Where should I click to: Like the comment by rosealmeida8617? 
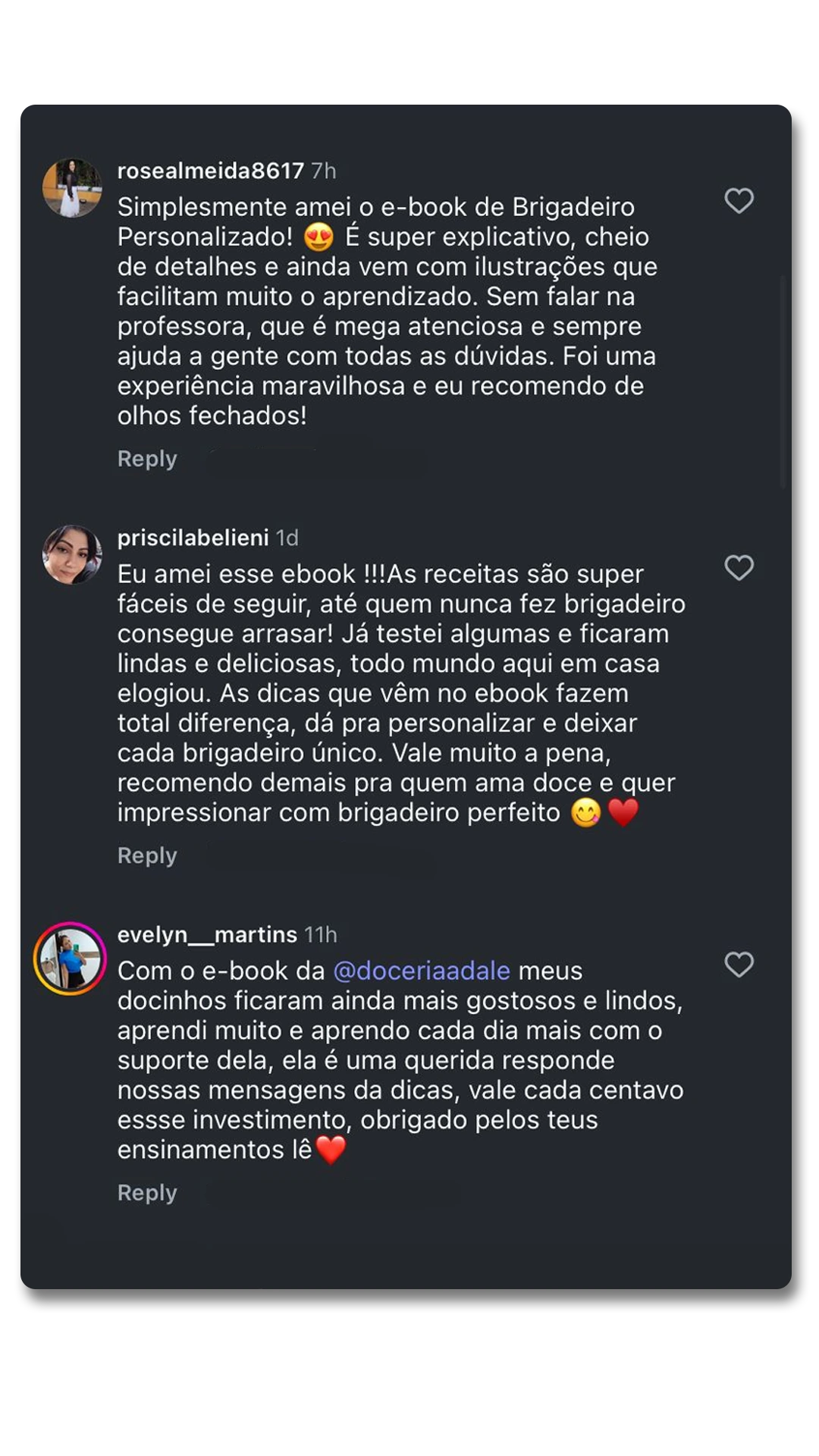point(739,201)
